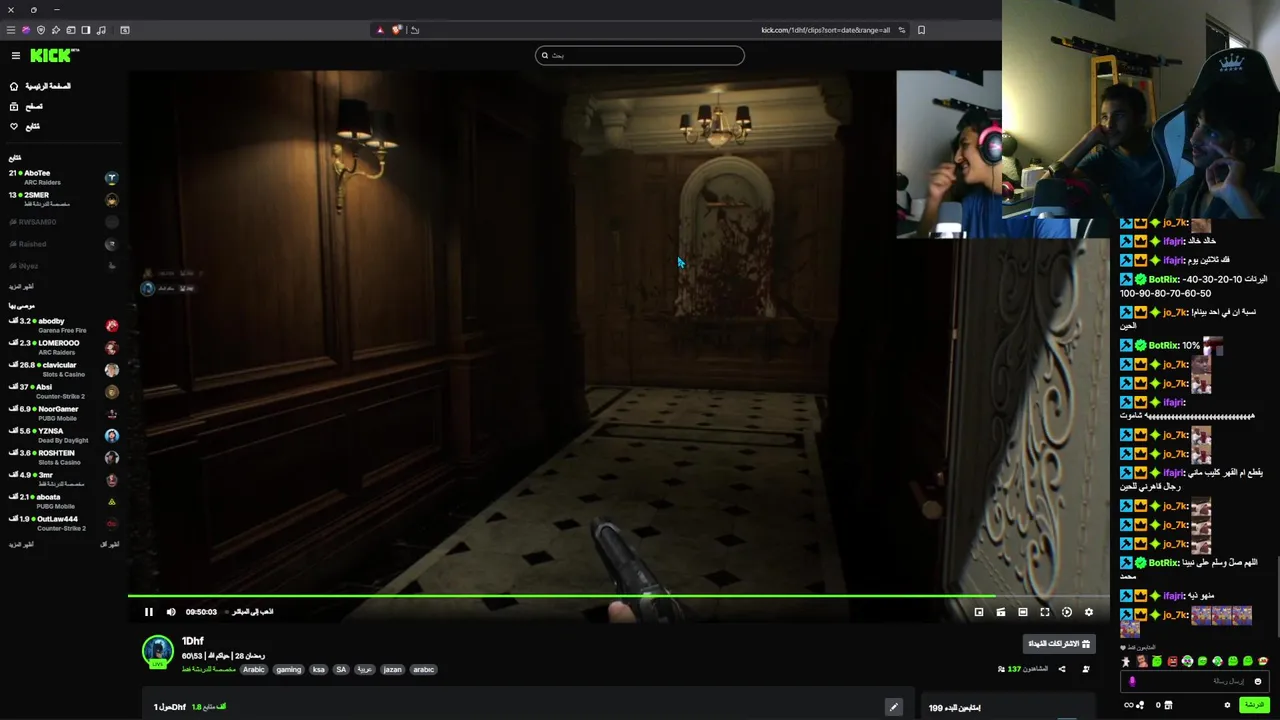Click the chat message input field
The height and width of the screenshot is (720, 1280).
click(x=1195, y=681)
